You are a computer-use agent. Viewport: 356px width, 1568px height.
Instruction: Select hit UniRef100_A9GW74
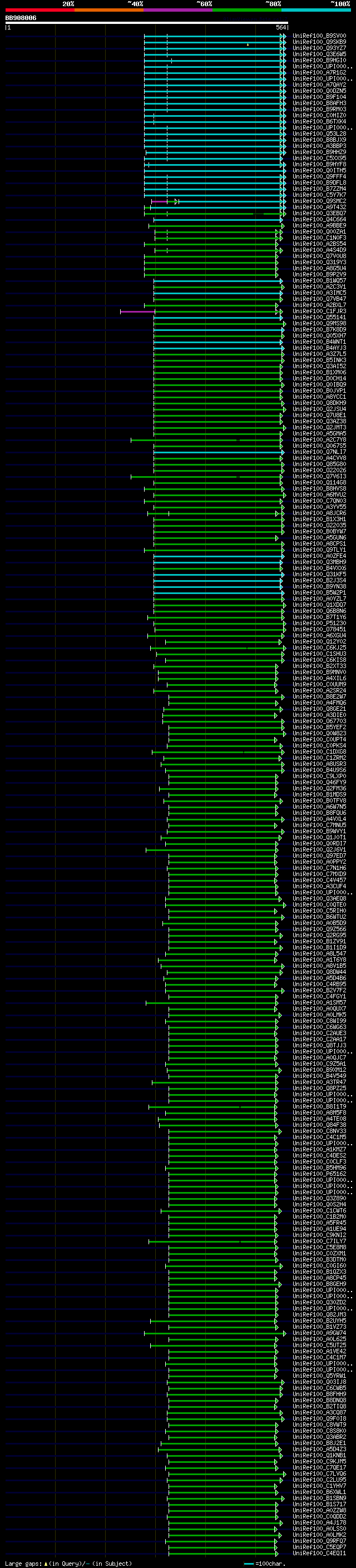[x=319, y=1333]
